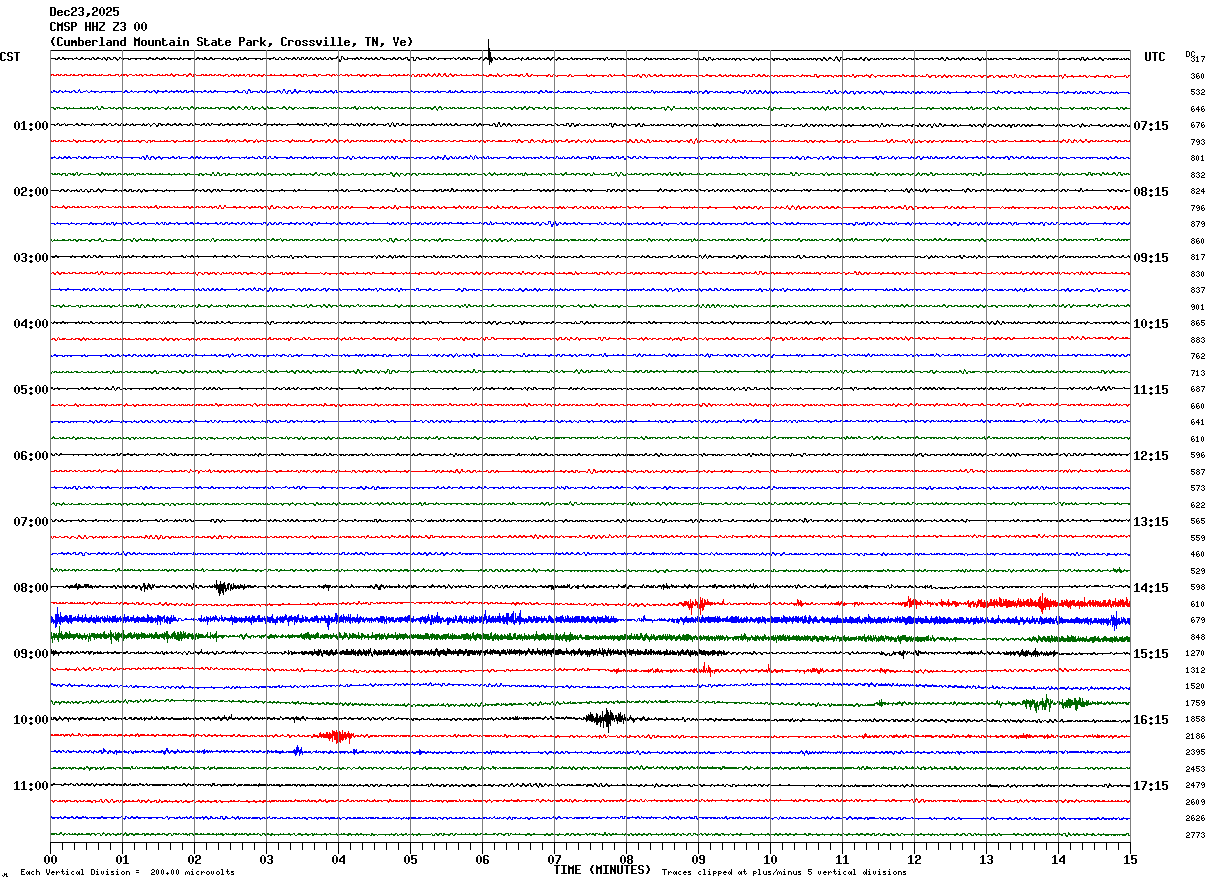The height and width of the screenshot is (886, 1210).
Task: Select the 11:00 CST row label
Action: (x=31, y=786)
